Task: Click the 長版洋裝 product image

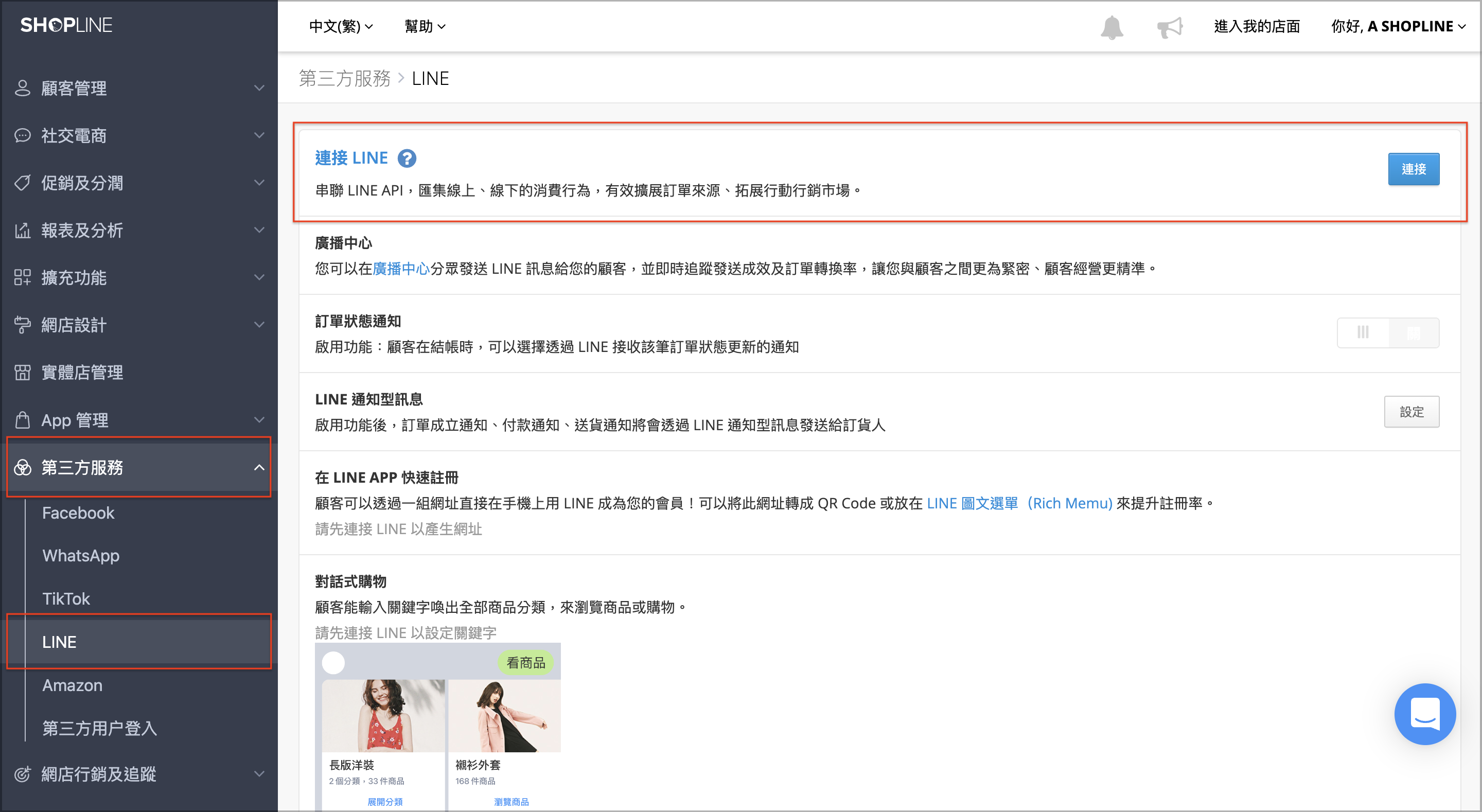Action: click(x=383, y=715)
